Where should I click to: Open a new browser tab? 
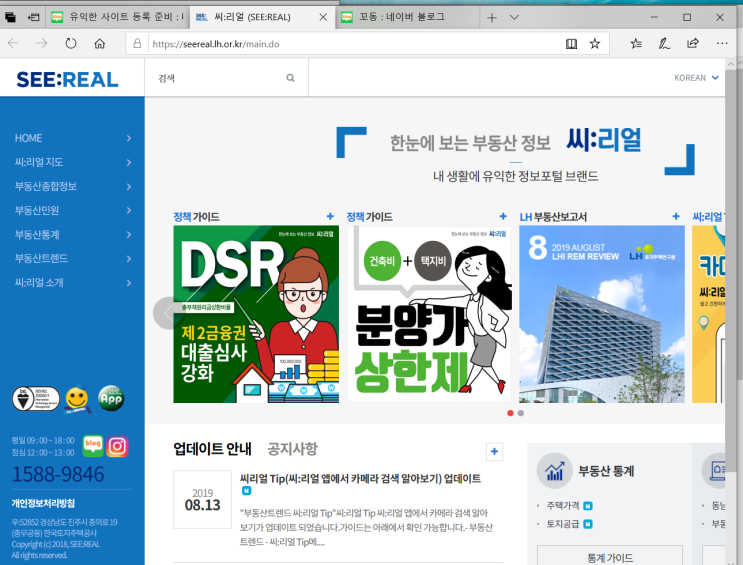click(492, 18)
